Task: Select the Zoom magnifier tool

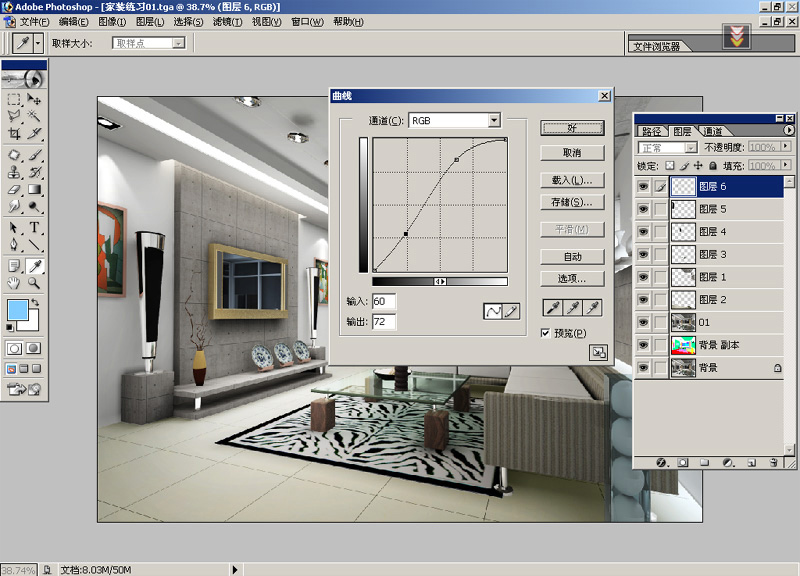Action: [x=35, y=283]
